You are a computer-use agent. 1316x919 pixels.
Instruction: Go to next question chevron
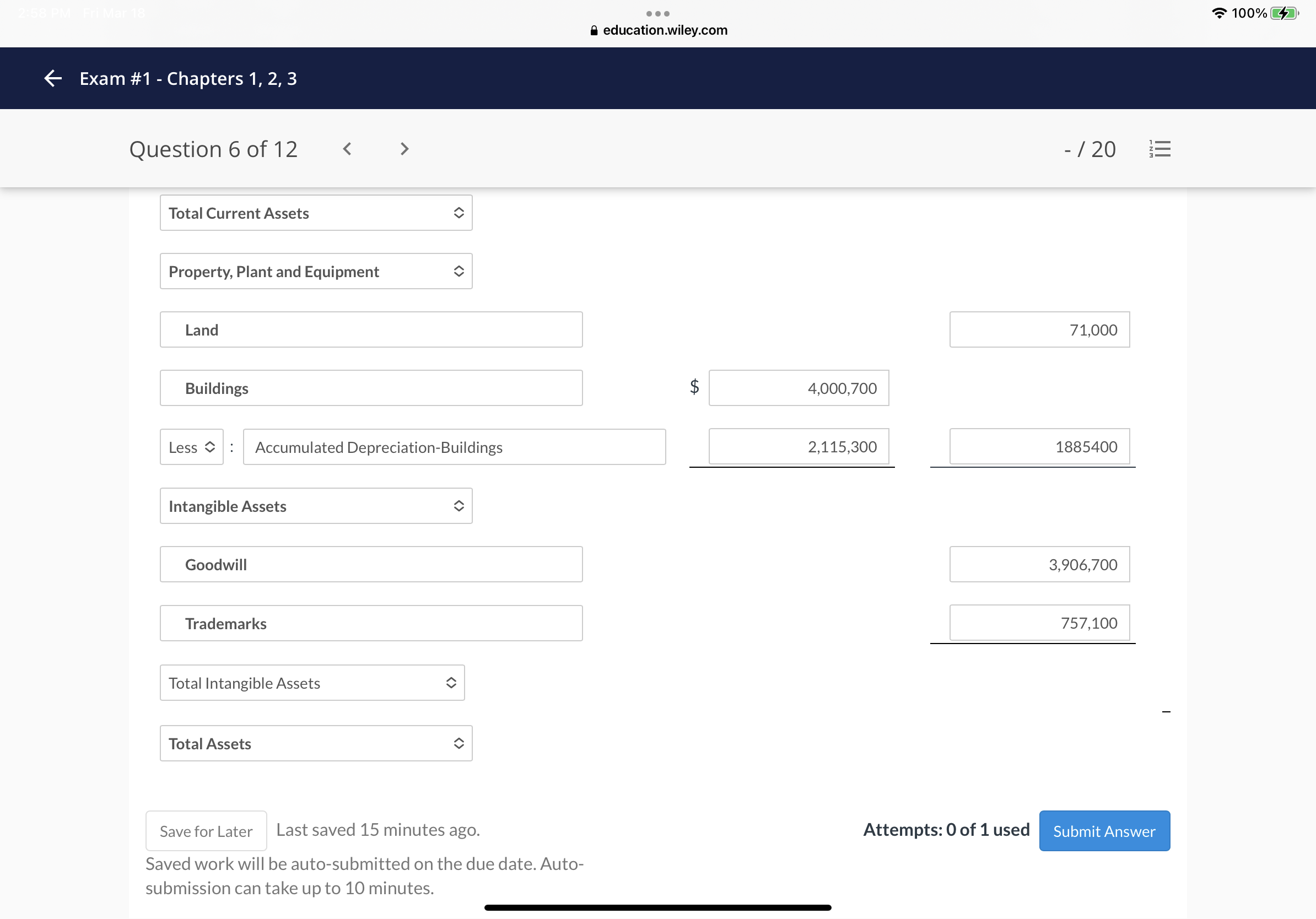pos(404,149)
